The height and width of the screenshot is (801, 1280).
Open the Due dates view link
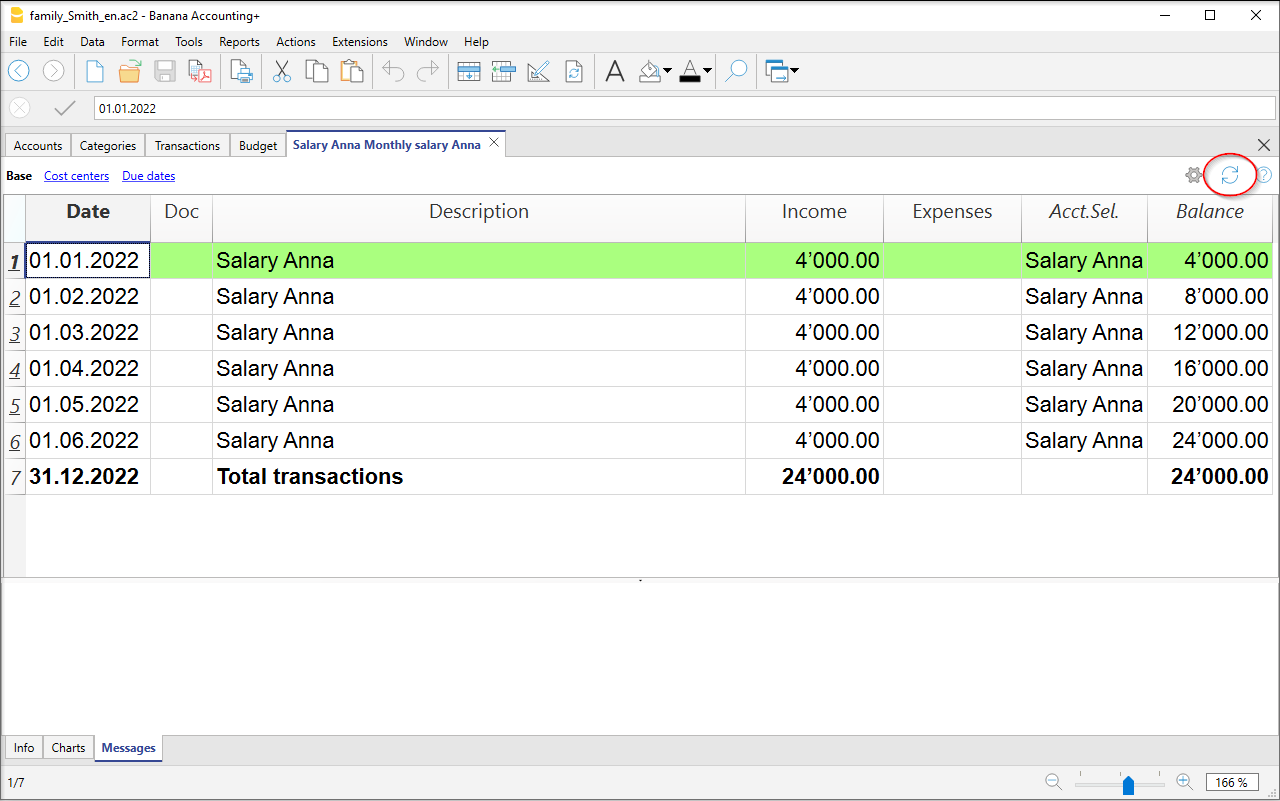pos(148,176)
